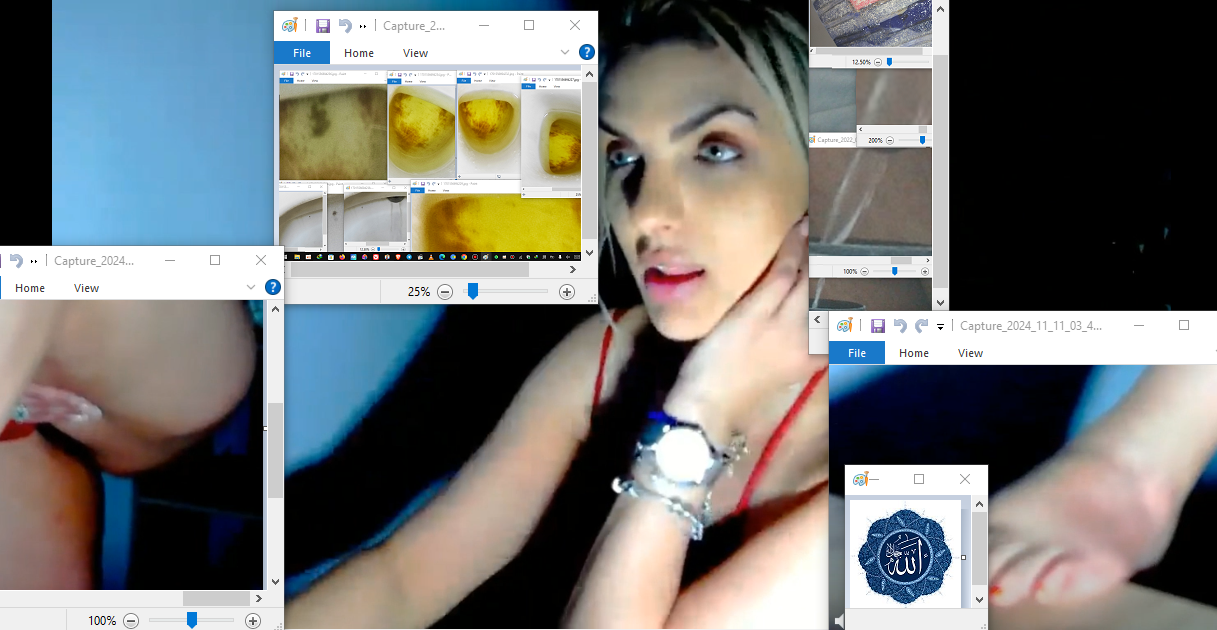
Task: Click zoom slider handle in left Paint window
Action: [192, 621]
